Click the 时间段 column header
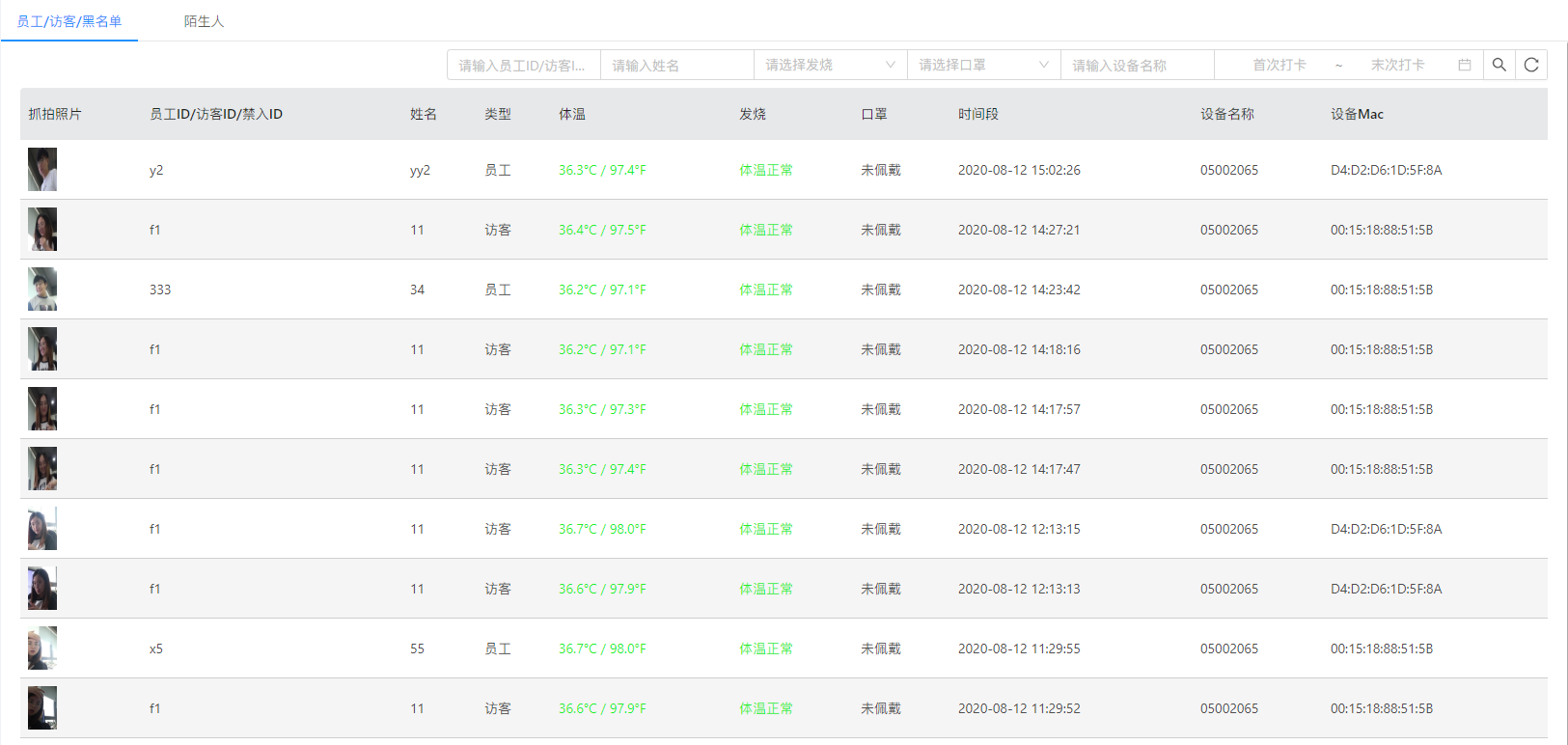The width and height of the screenshot is (1568, 745). [977, 114]
